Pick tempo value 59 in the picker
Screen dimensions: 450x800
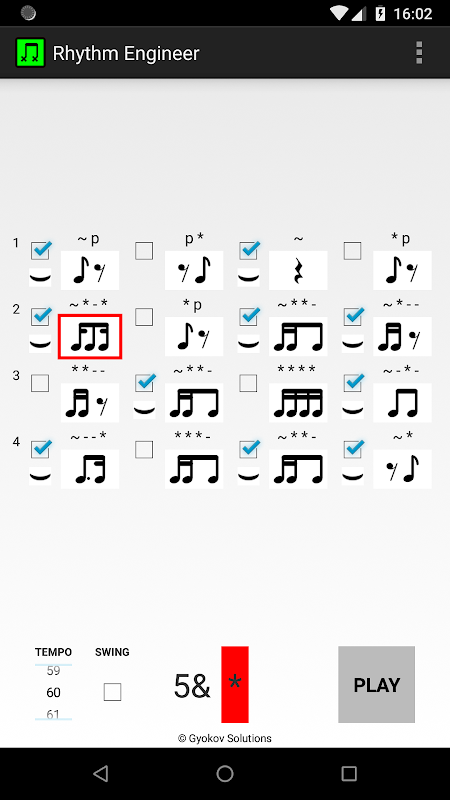[53, 671]
